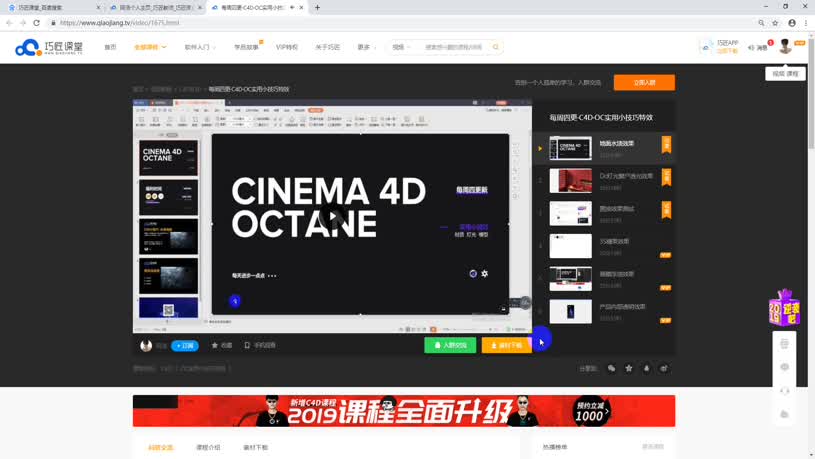Expand the 更多 menu dropdown
Screen dimensions: 815x459
[x=366, y=47]
